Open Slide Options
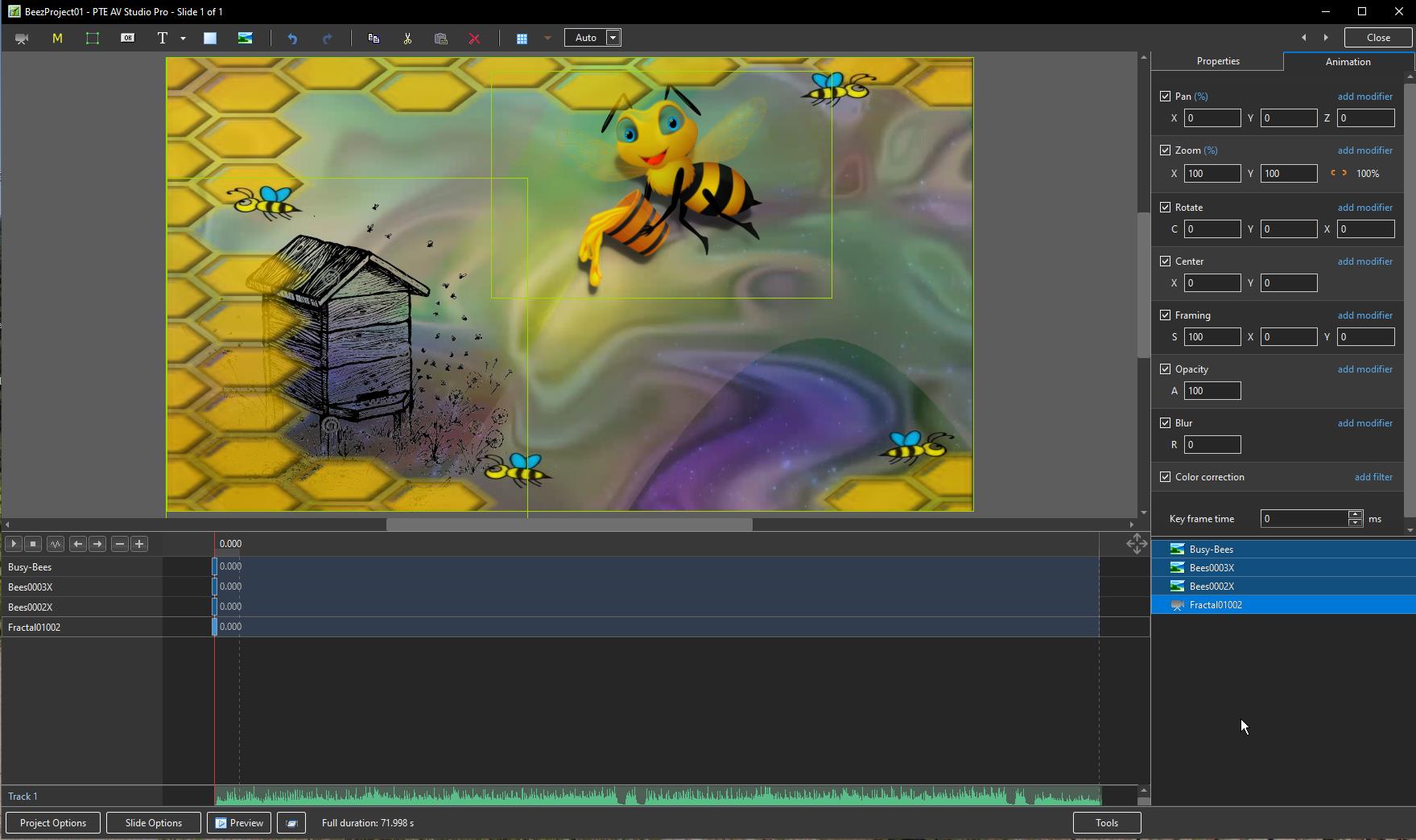The image size is (1416, 840). [154, 823]
